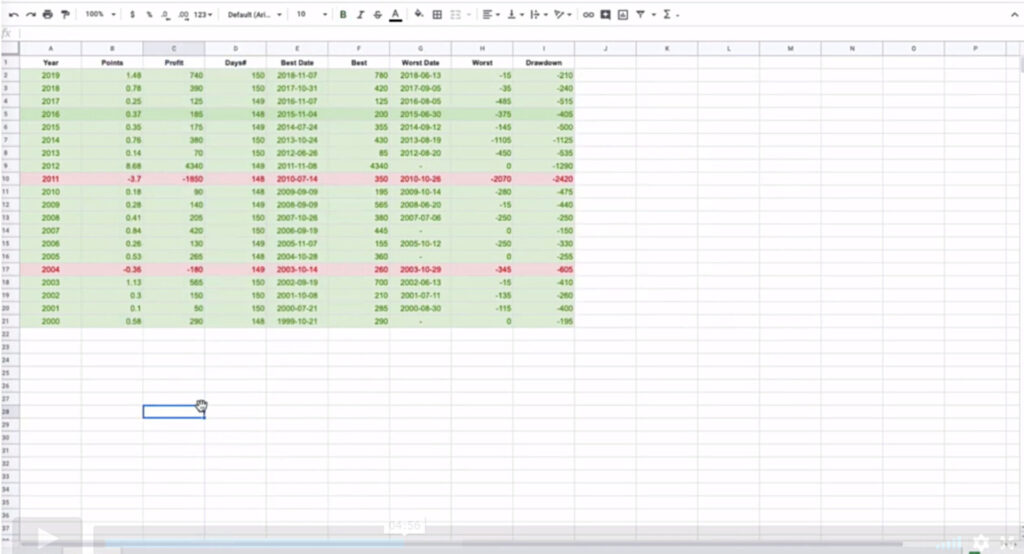
Task: Play the video with the play button
Action: pos(47,538)
